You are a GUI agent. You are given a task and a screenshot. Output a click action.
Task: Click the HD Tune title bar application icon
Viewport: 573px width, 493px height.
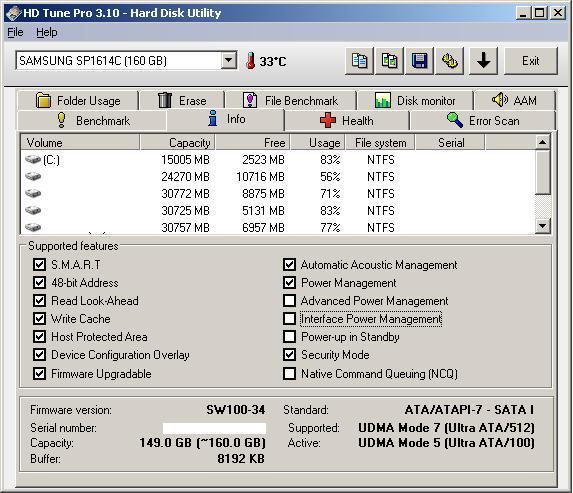tap(14, 13)
